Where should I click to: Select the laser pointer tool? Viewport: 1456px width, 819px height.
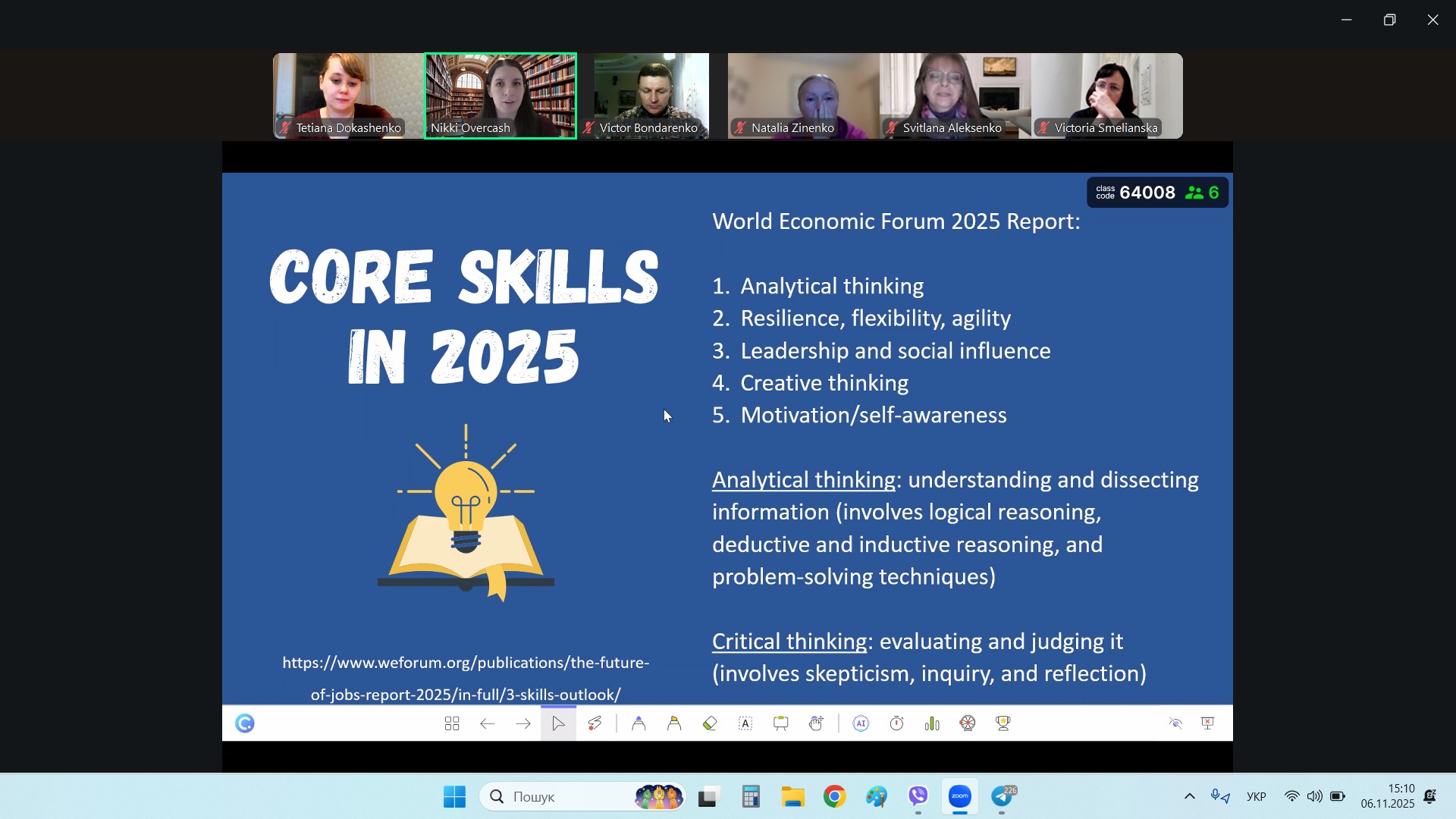coord(595,724)
